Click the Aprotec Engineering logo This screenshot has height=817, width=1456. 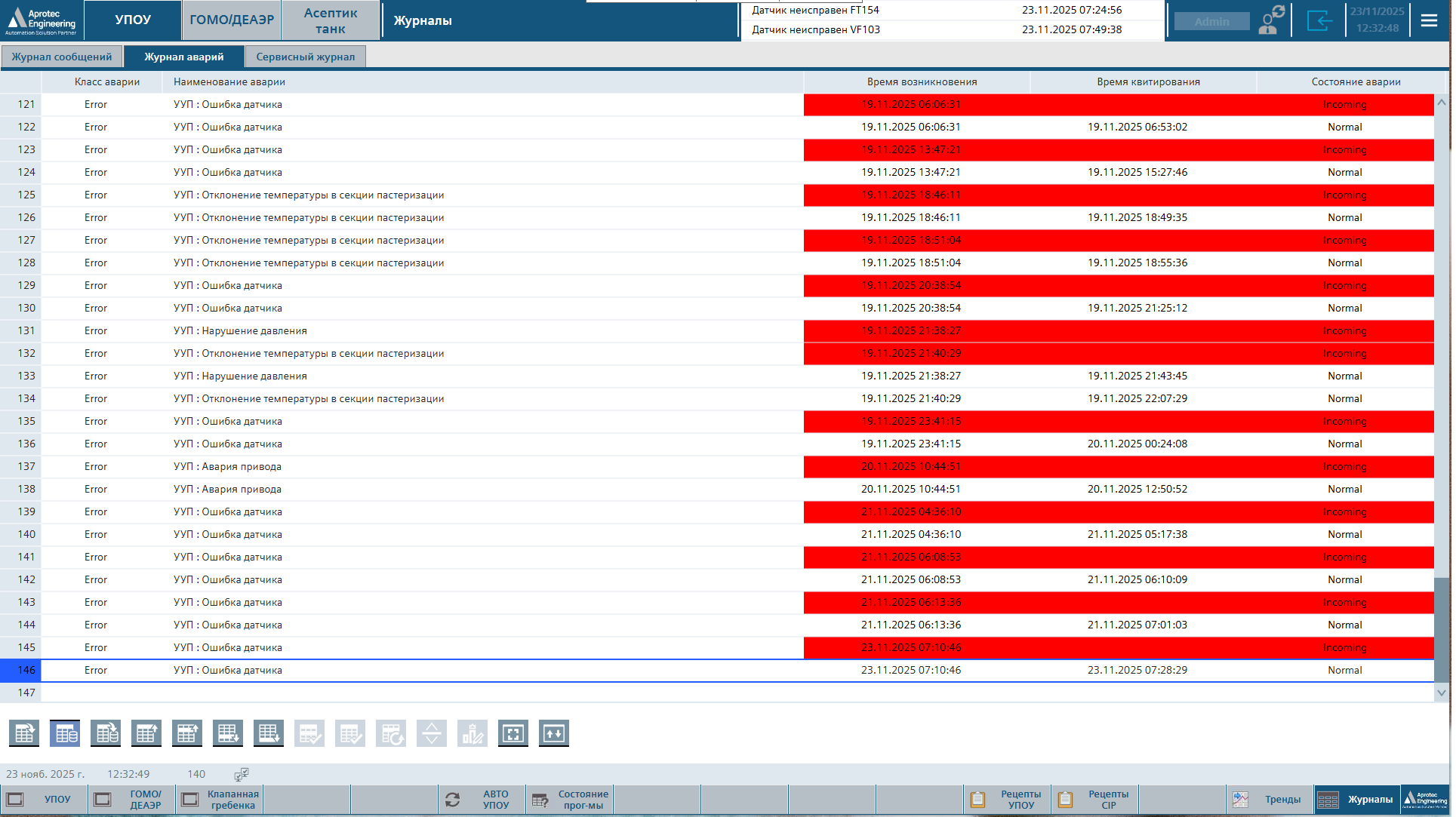click(x=42, y=20)
